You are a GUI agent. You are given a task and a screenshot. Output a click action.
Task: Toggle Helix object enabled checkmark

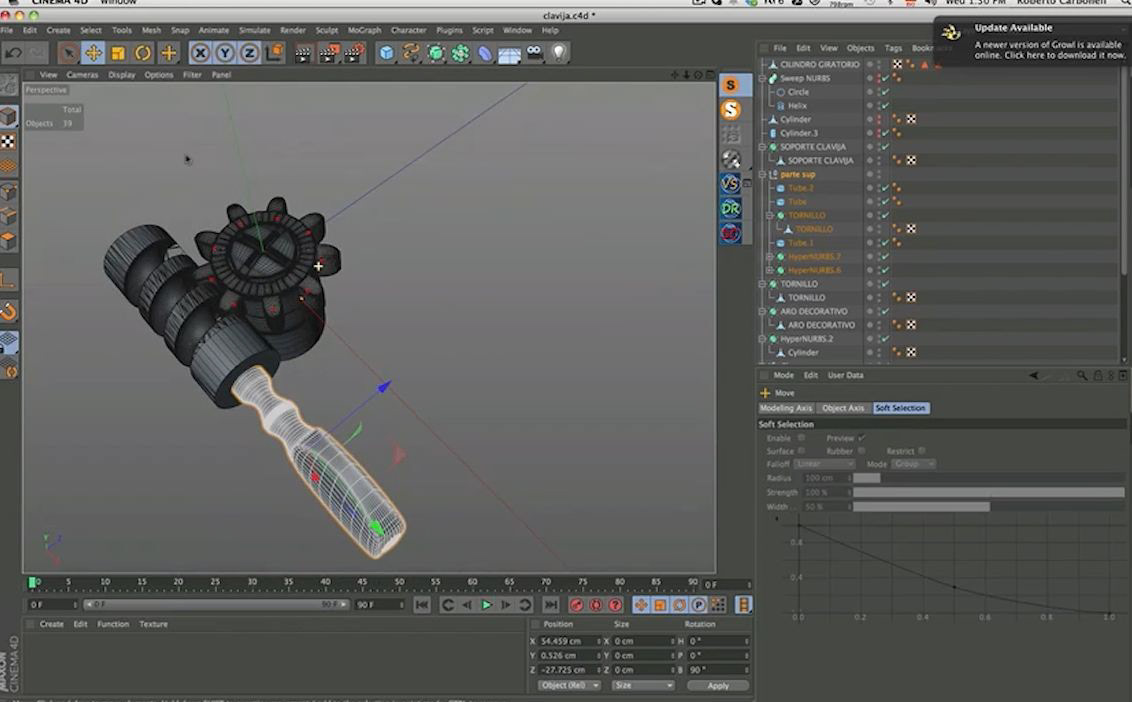pos(886,105)
